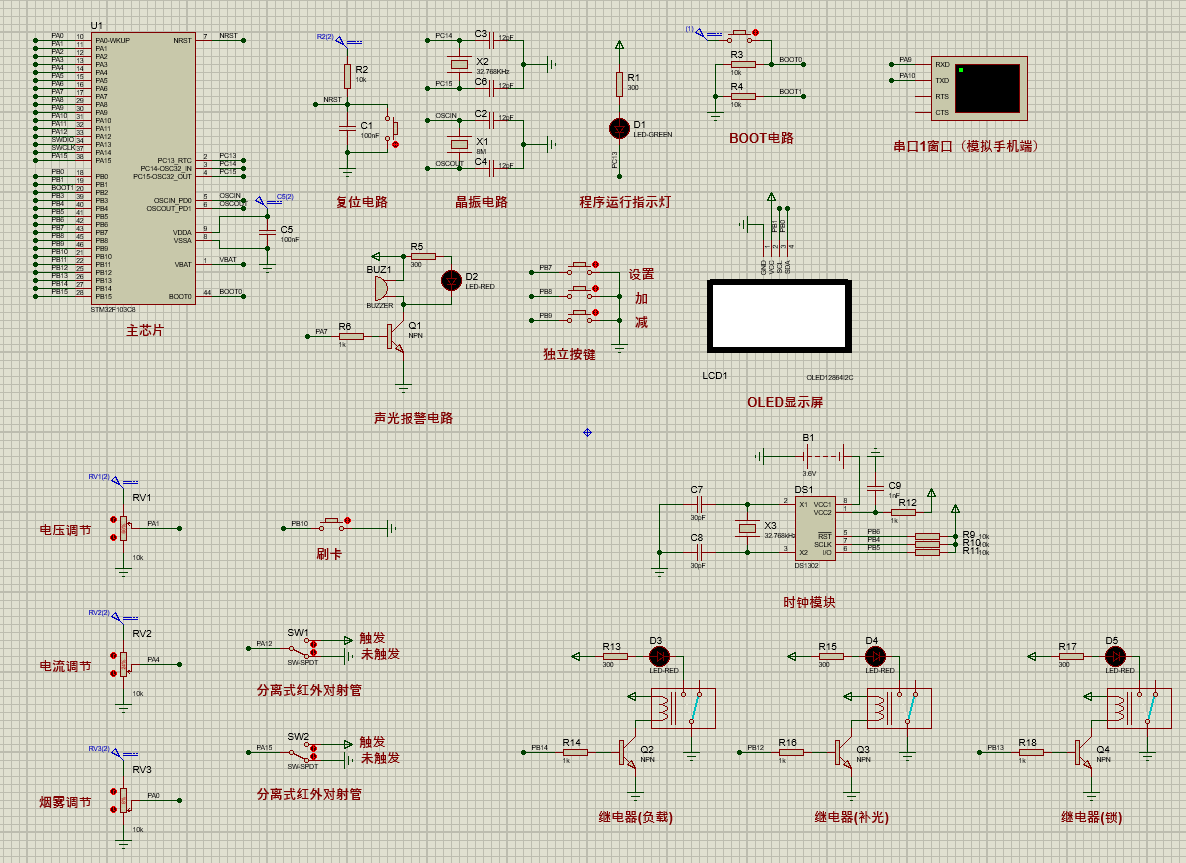This screenshot has height=863, width=1186.
Task: Select the X2 32.768KHz crystal
Action: (459, 64)
